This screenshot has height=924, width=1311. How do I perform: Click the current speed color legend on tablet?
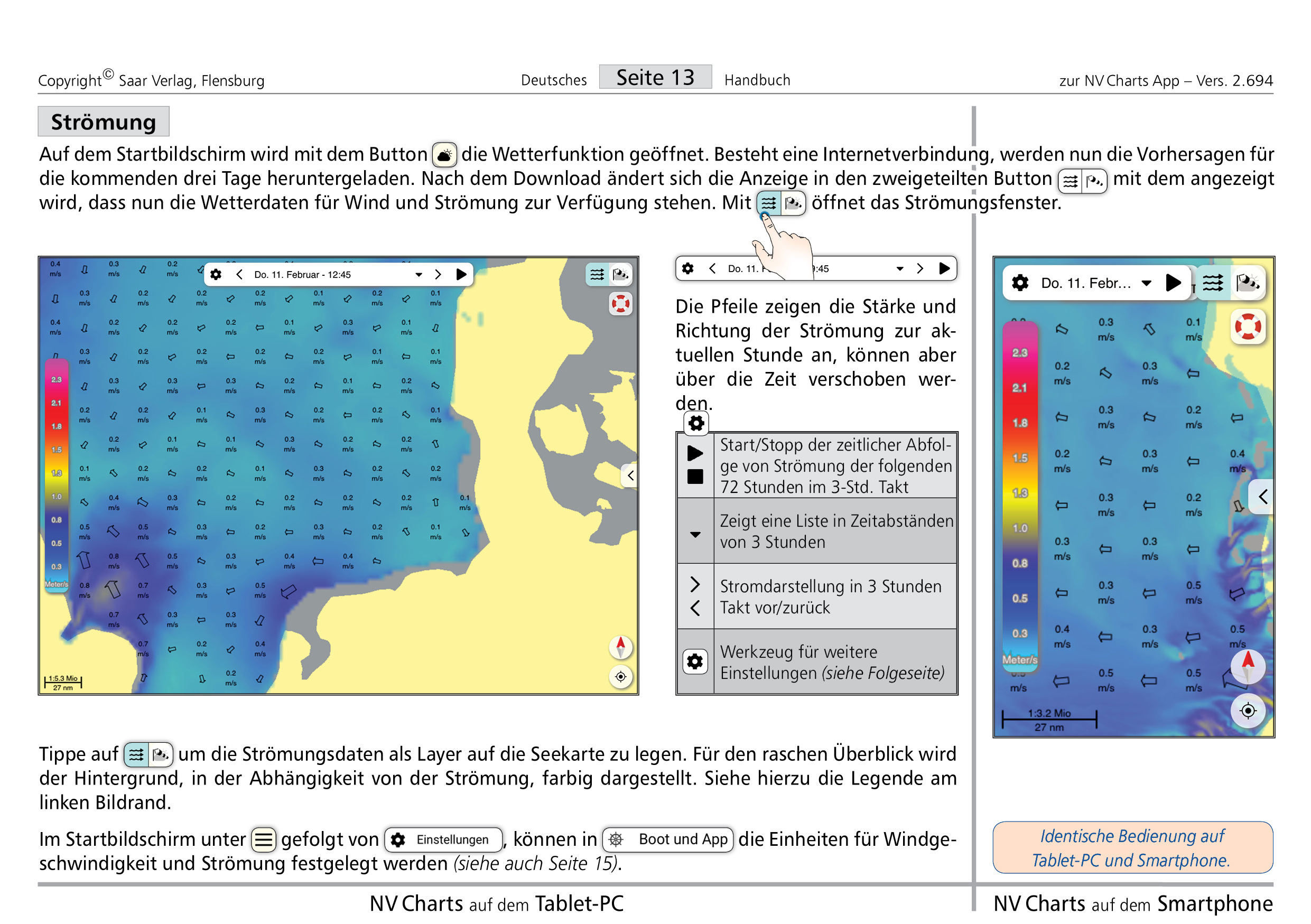click(57, 477)
